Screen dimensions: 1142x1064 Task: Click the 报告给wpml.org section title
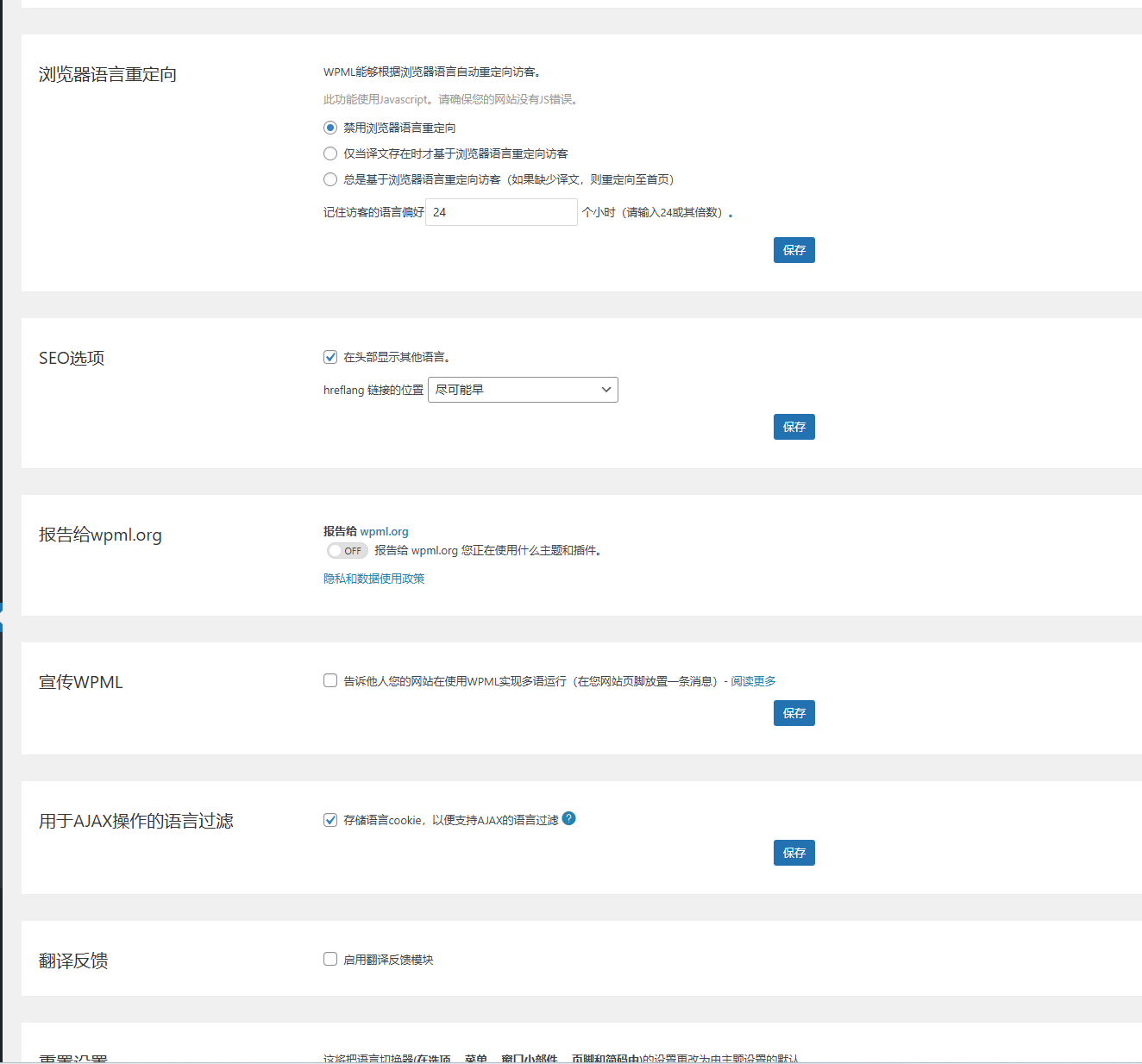[x=100, y=535]
